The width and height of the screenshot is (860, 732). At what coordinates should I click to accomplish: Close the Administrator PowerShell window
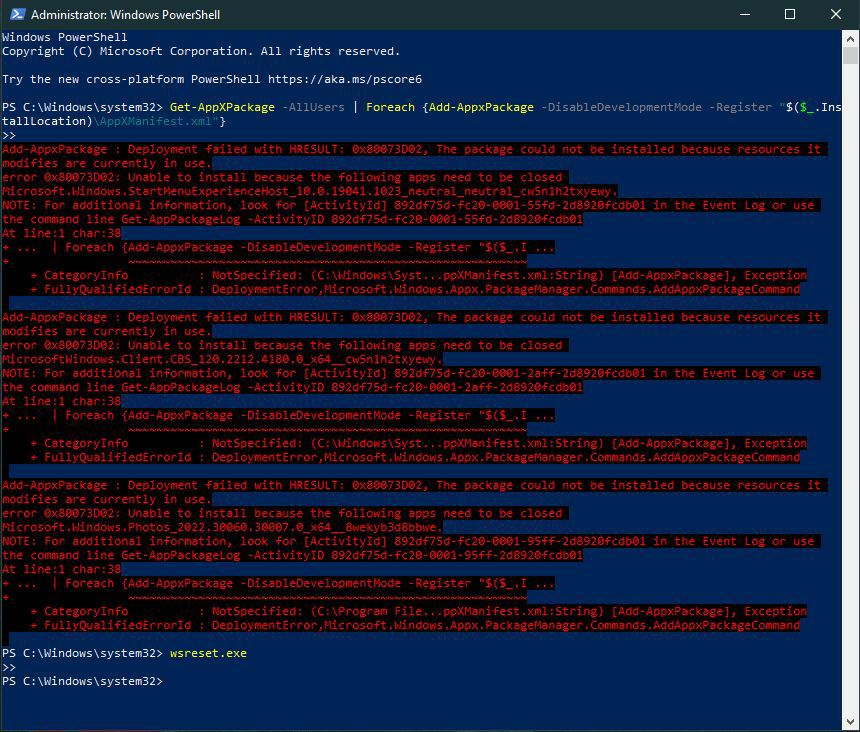point(835,14)
